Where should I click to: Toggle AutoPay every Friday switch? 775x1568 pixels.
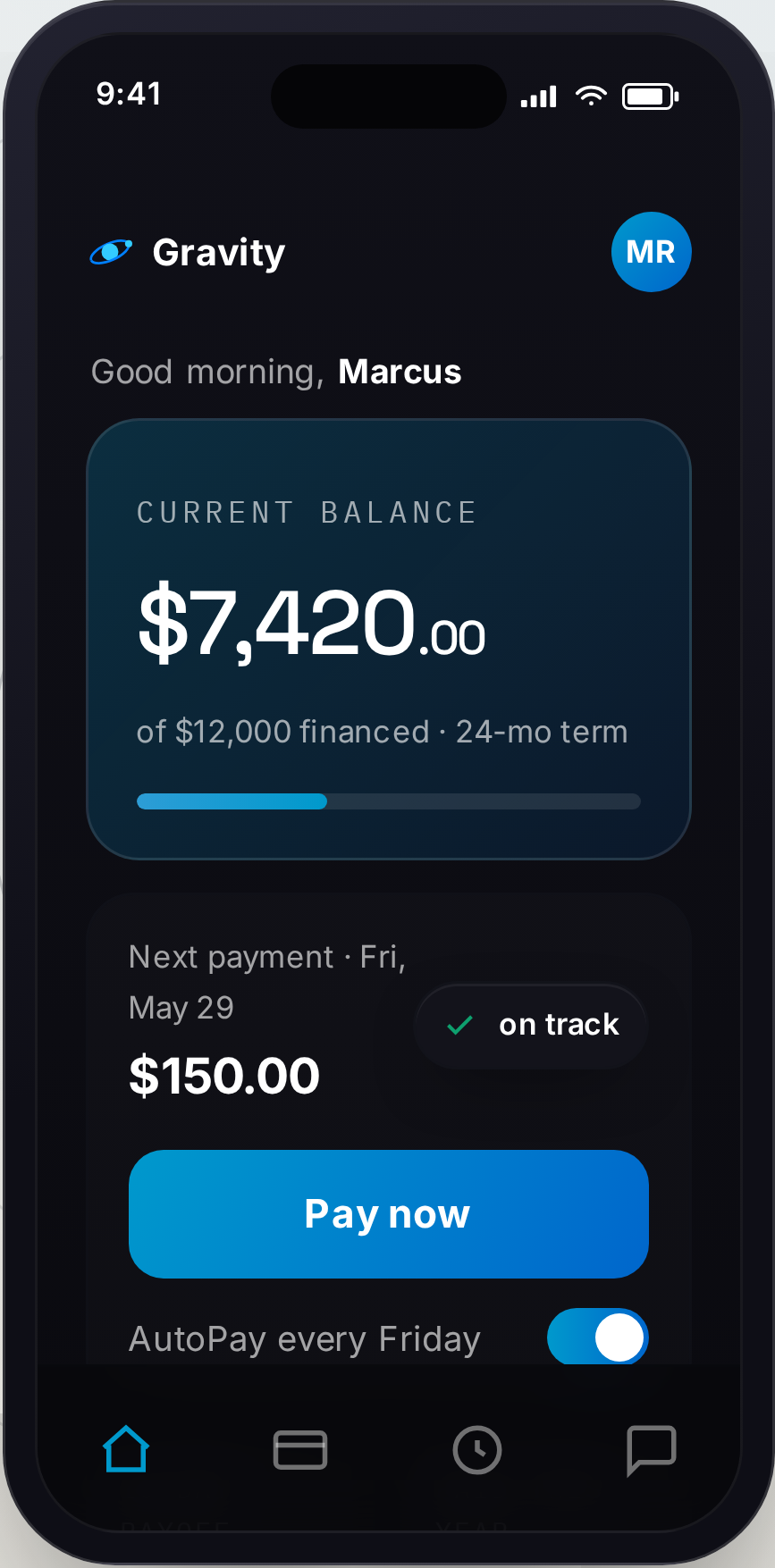(598, 1337)
